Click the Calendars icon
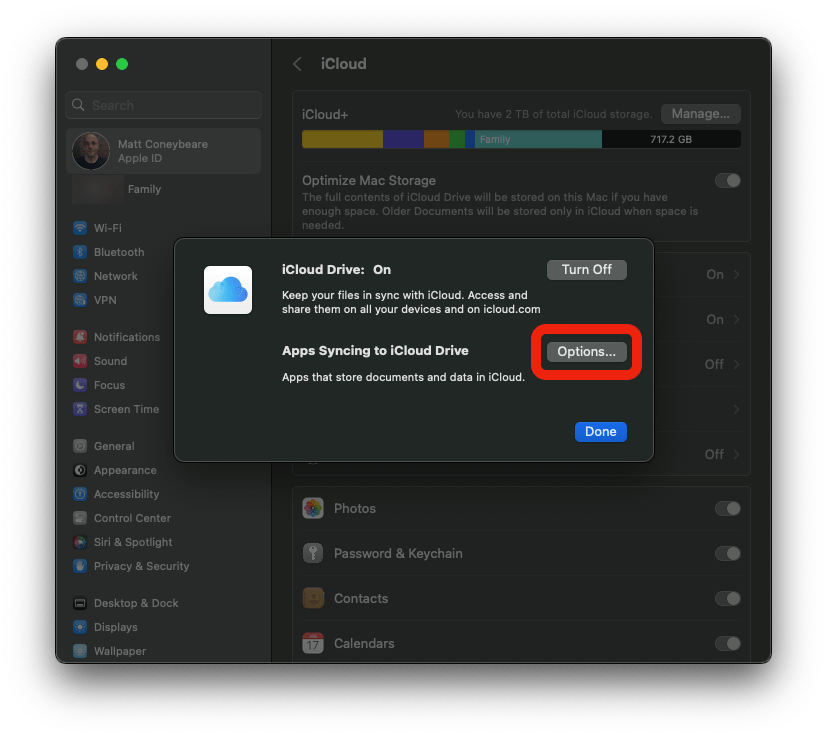Screen dimensions: 827x737 (313, 643)
